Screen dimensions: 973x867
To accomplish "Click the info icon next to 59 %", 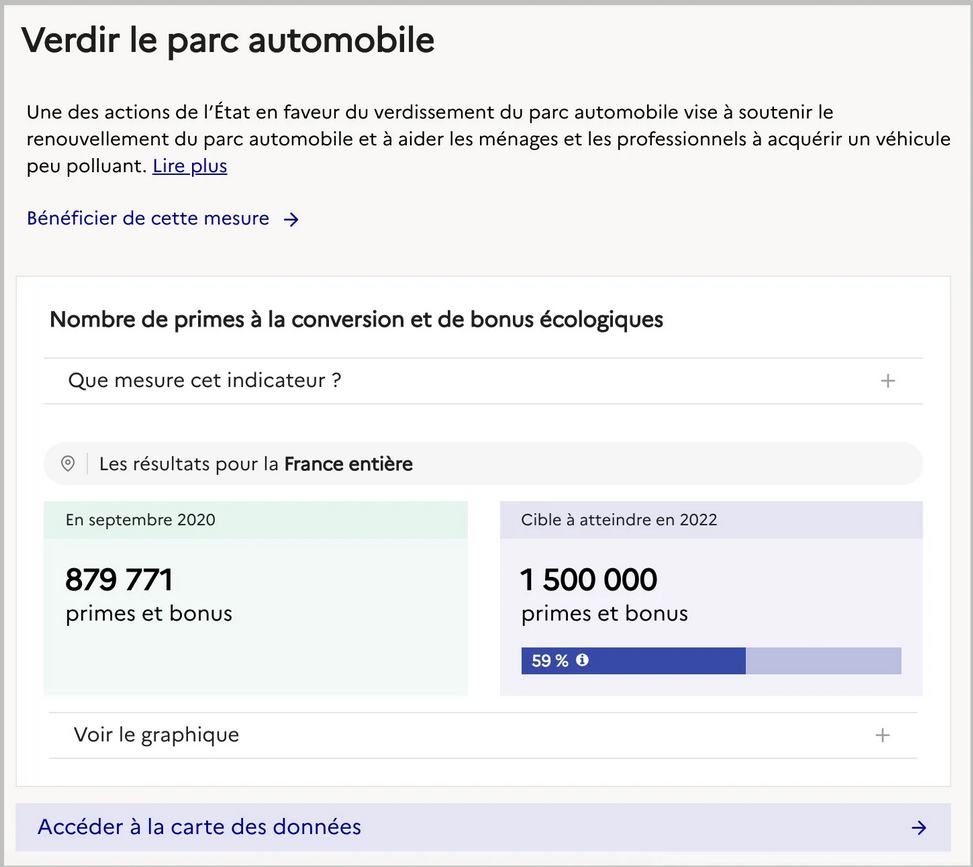I will 582,660.
